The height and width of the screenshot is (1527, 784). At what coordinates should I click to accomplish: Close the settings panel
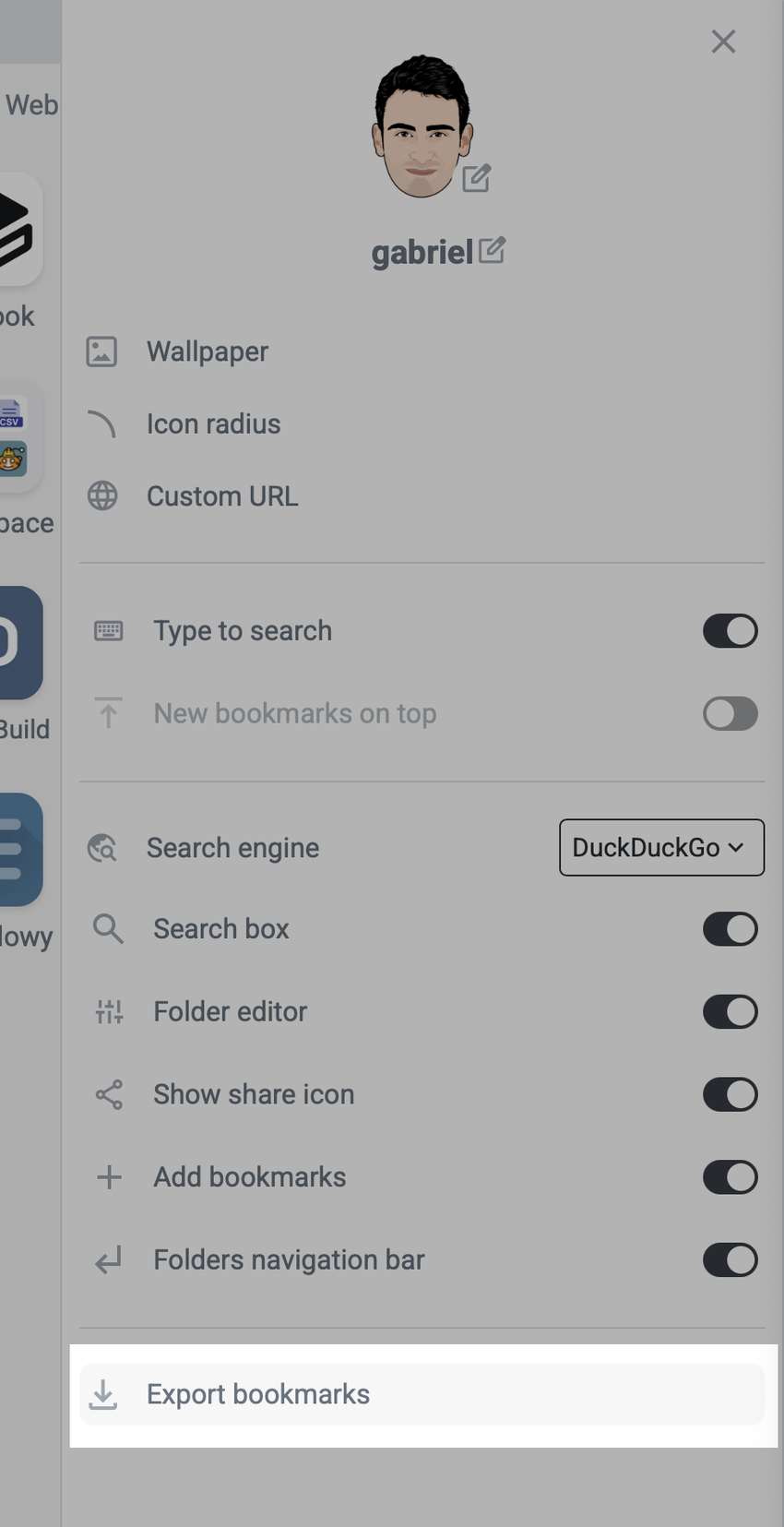pos(723,42)
